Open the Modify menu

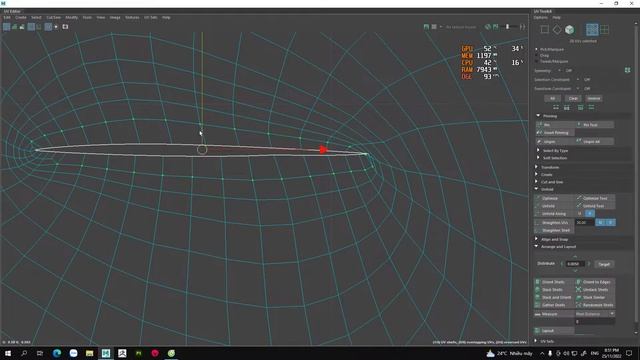click(71, 18)
